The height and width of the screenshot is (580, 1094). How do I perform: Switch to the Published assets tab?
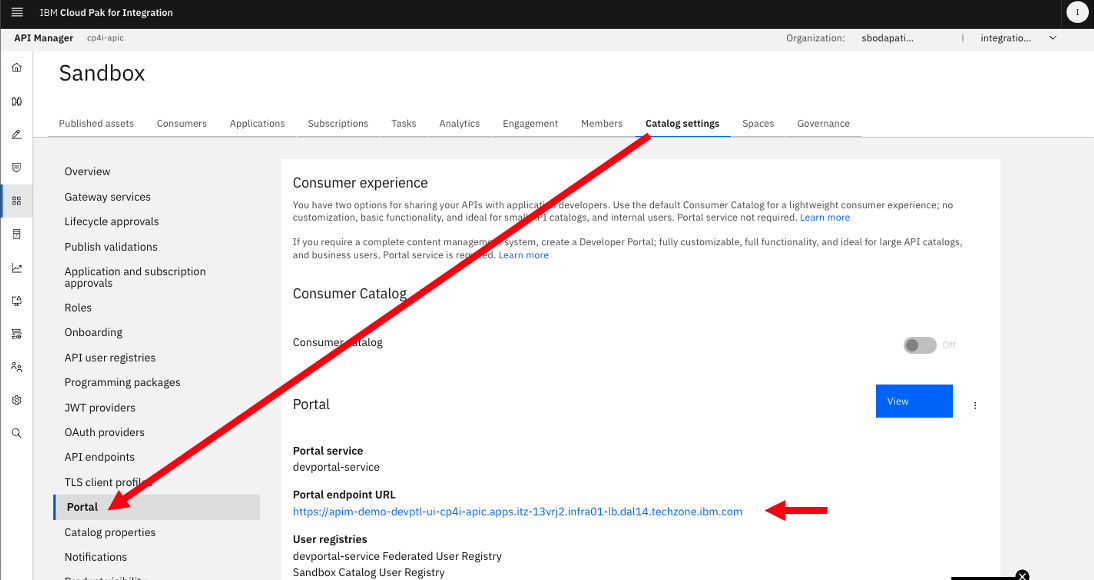coord(96,124)
